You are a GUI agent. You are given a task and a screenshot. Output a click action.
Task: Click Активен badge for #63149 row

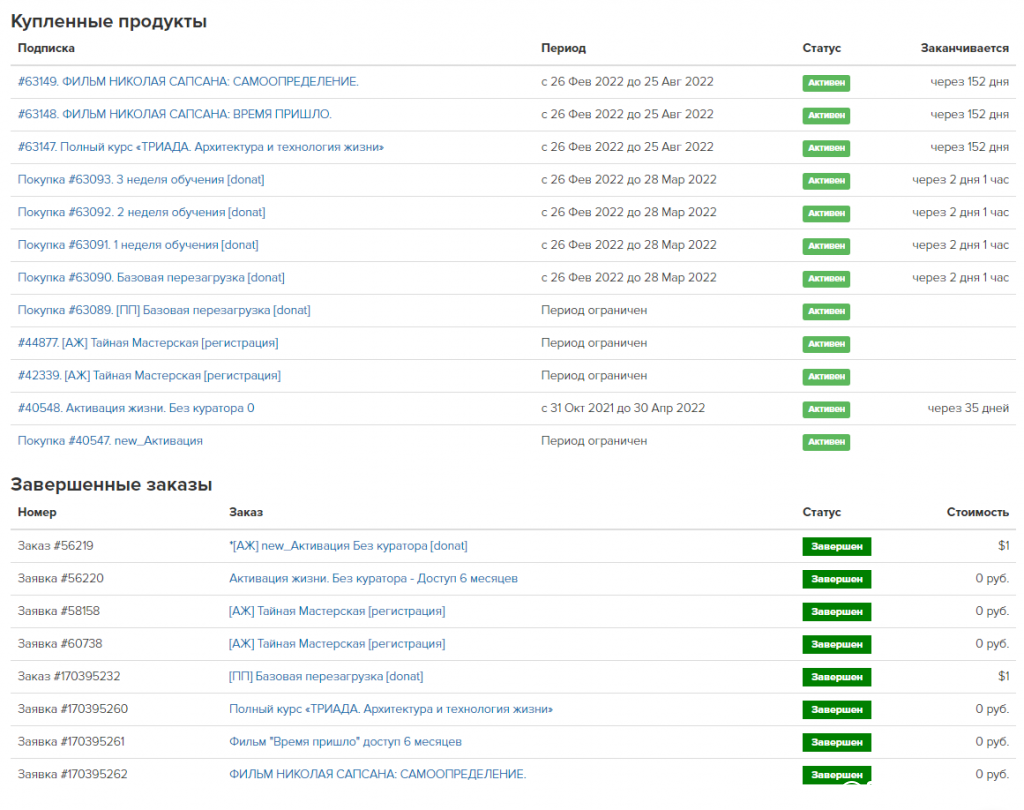coord(826,82)
